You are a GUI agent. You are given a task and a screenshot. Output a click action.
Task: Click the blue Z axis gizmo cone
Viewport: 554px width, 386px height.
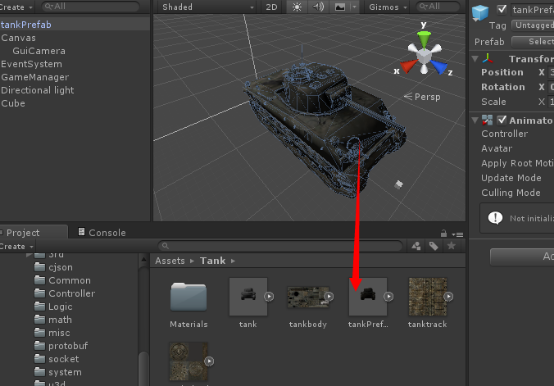(x=439, y=67)
